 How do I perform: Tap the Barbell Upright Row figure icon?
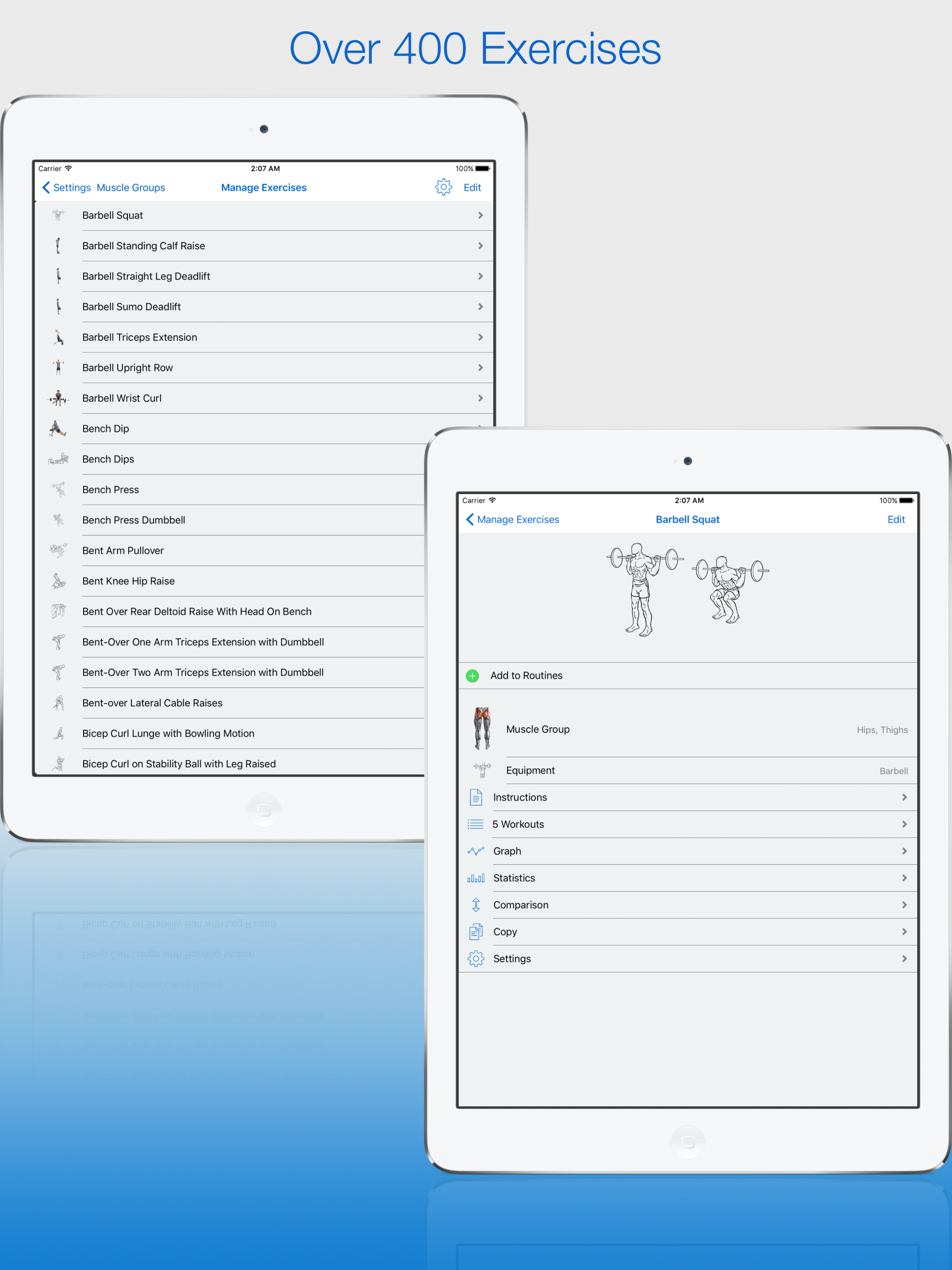[x=58, y=367]
